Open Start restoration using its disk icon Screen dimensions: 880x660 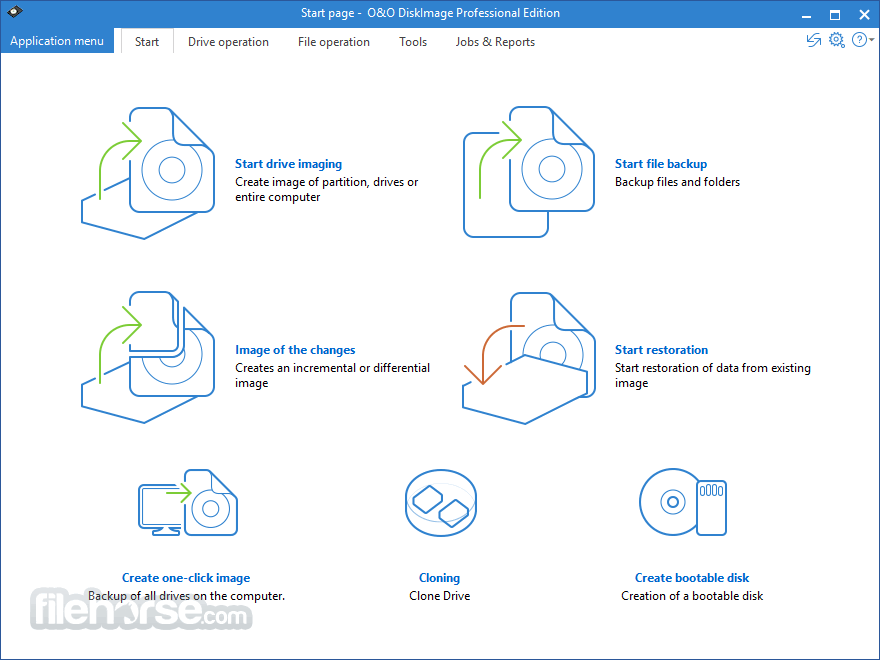[x=528, y=356]
